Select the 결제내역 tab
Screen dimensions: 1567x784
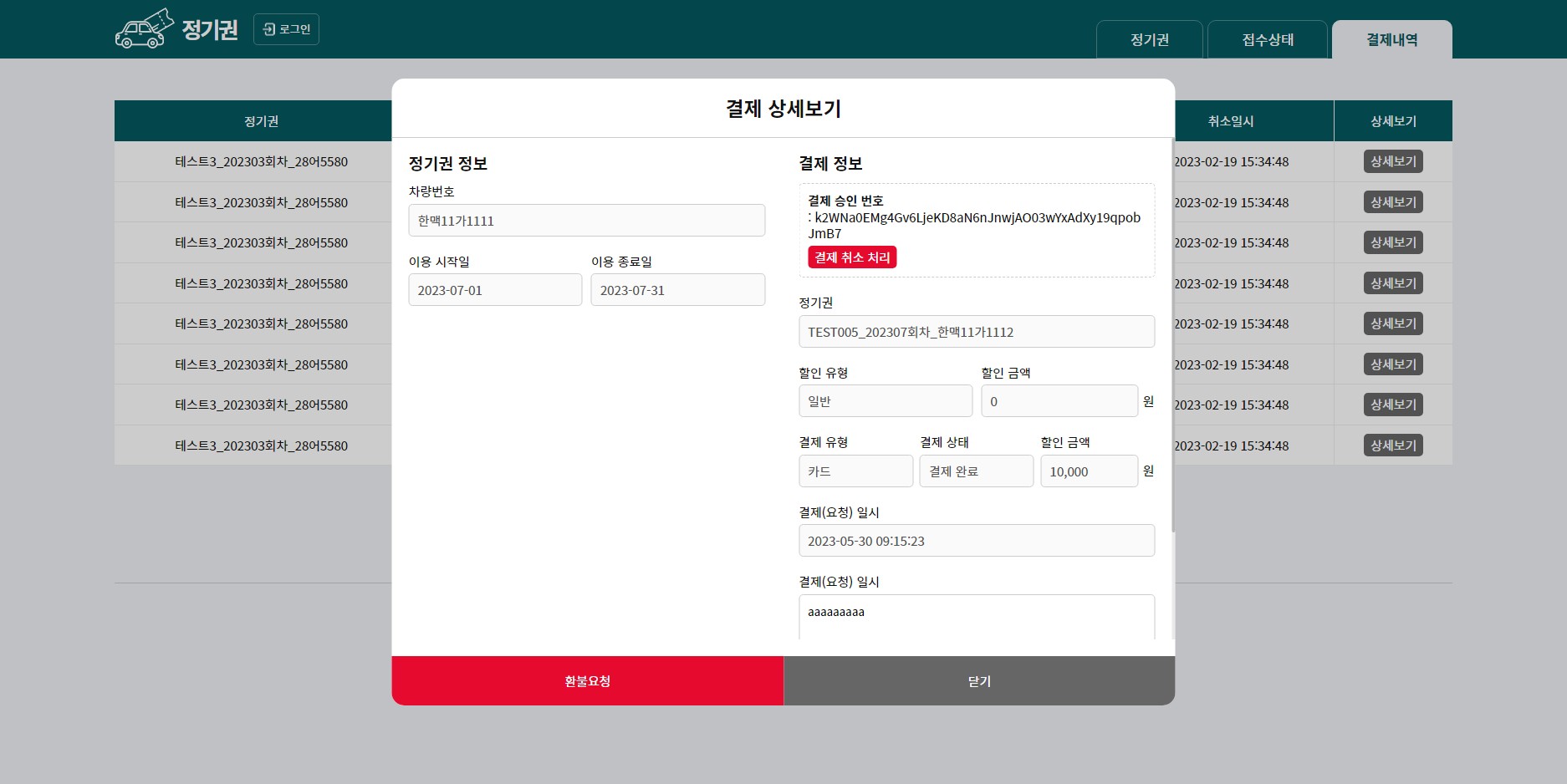1391,38
